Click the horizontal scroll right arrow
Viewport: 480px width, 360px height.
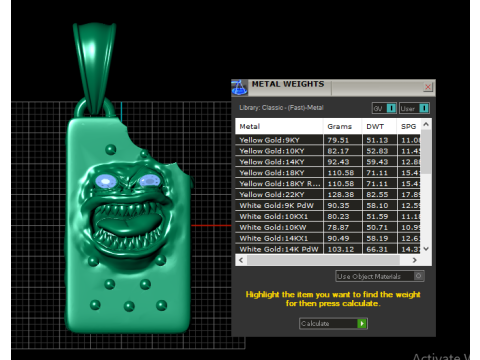click(x=414, y=260)
